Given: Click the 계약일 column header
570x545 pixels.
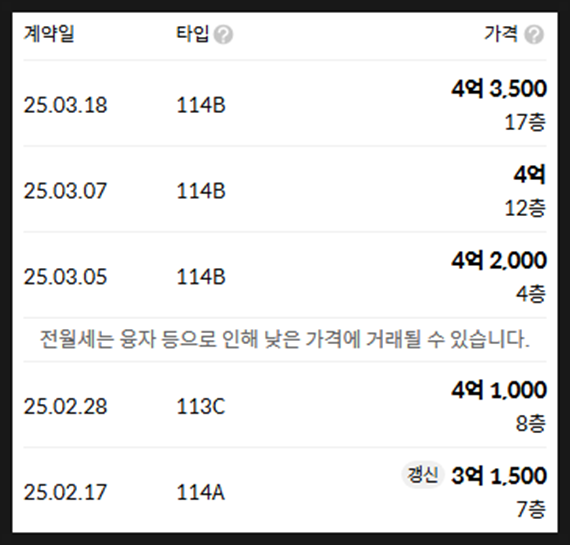Looking at the screenshot, I should [49, 34].
